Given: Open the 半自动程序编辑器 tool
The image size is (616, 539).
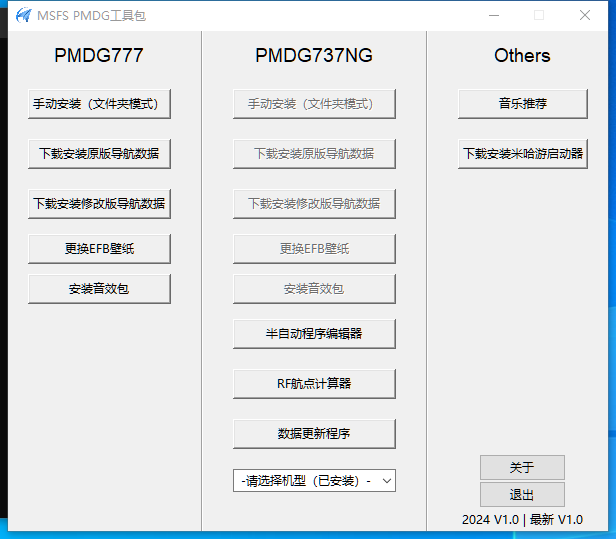Looking at the screenshot, I should coord(314,334).
